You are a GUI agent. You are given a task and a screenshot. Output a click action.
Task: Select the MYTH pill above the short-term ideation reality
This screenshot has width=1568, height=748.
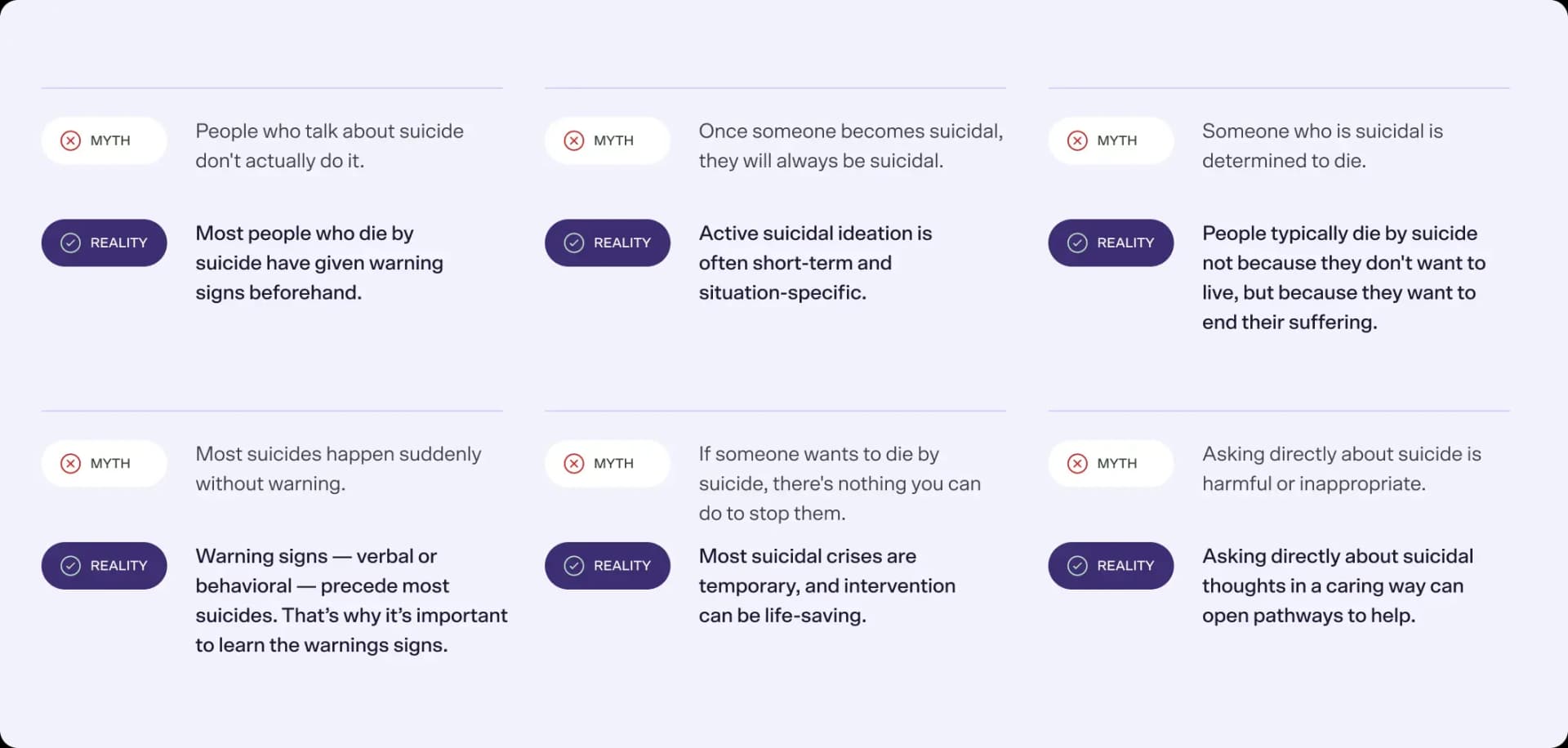tap(608, 140)
